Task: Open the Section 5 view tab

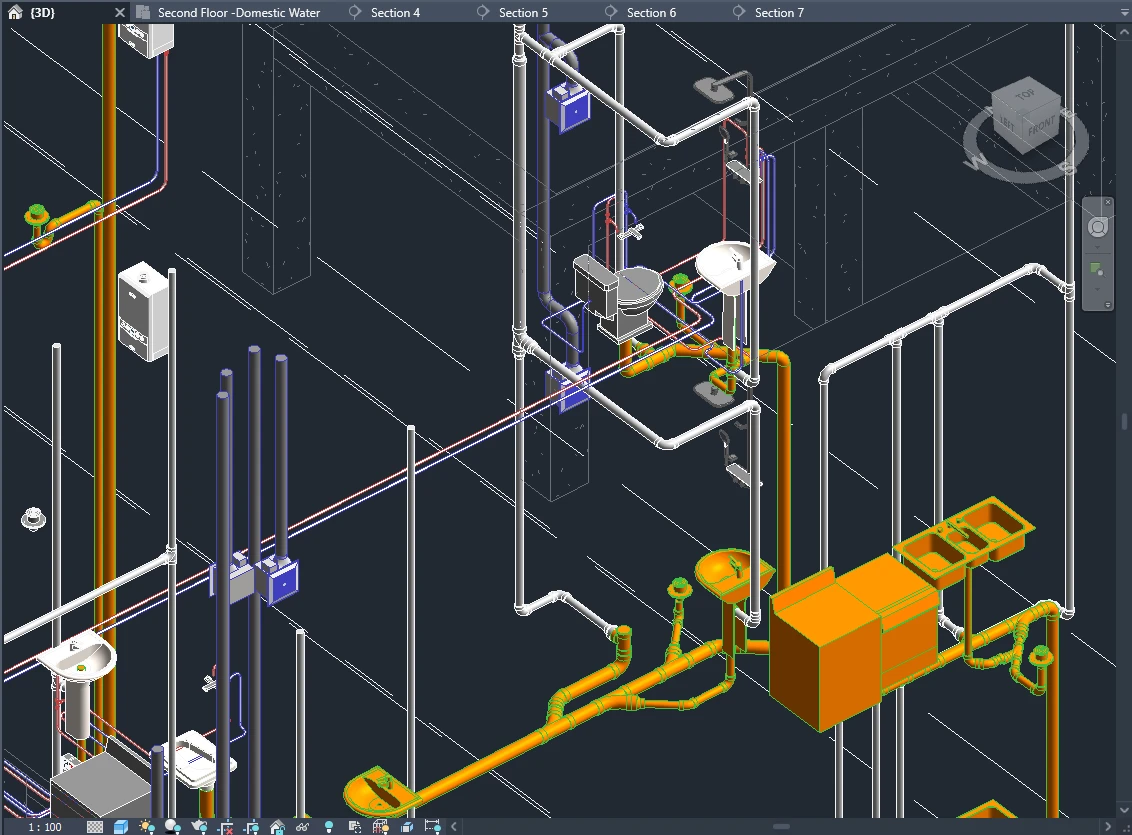Action: pyautogui.click(x=523, y=13)
